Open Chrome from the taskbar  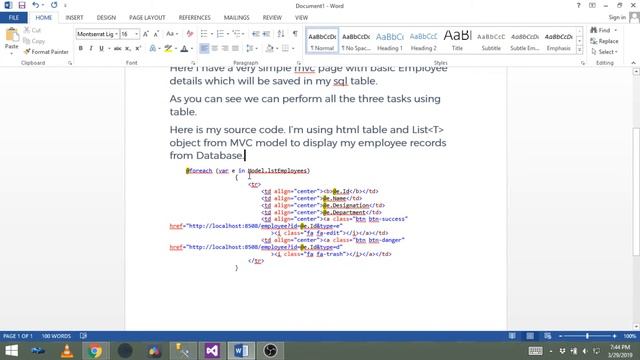coord(95,351)
